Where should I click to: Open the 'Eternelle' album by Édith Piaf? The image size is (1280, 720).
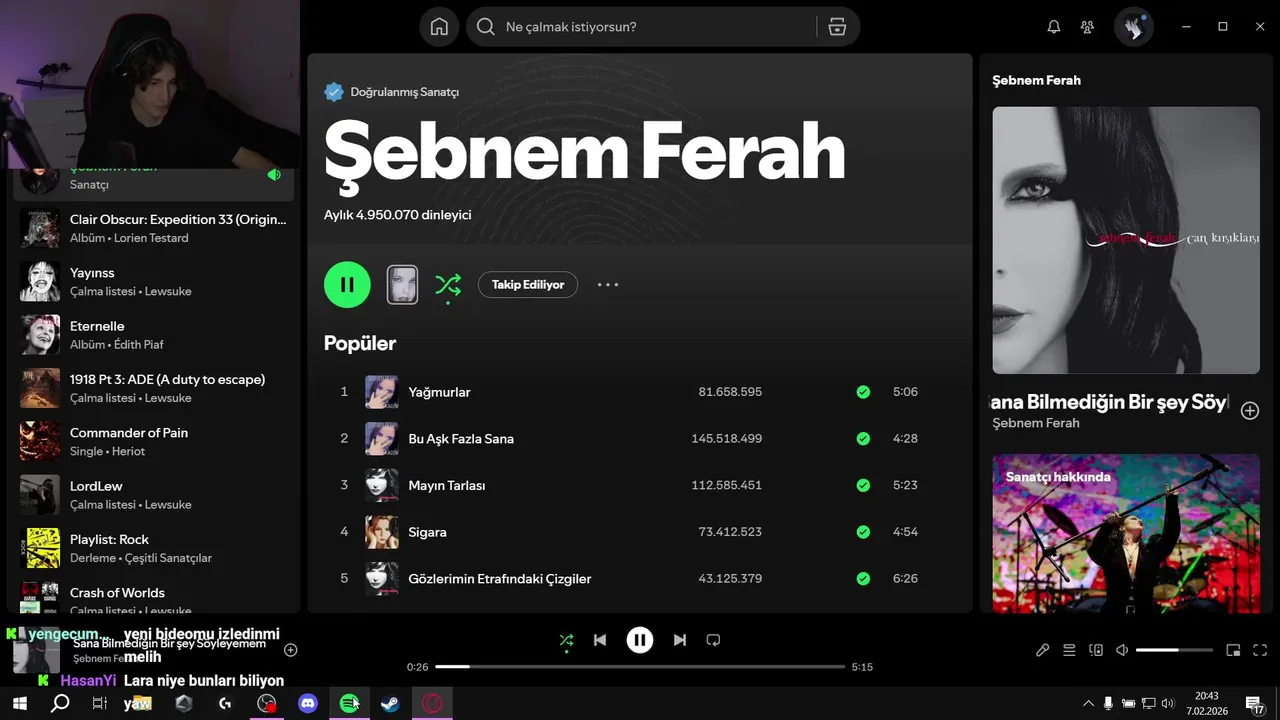[154, 335]
